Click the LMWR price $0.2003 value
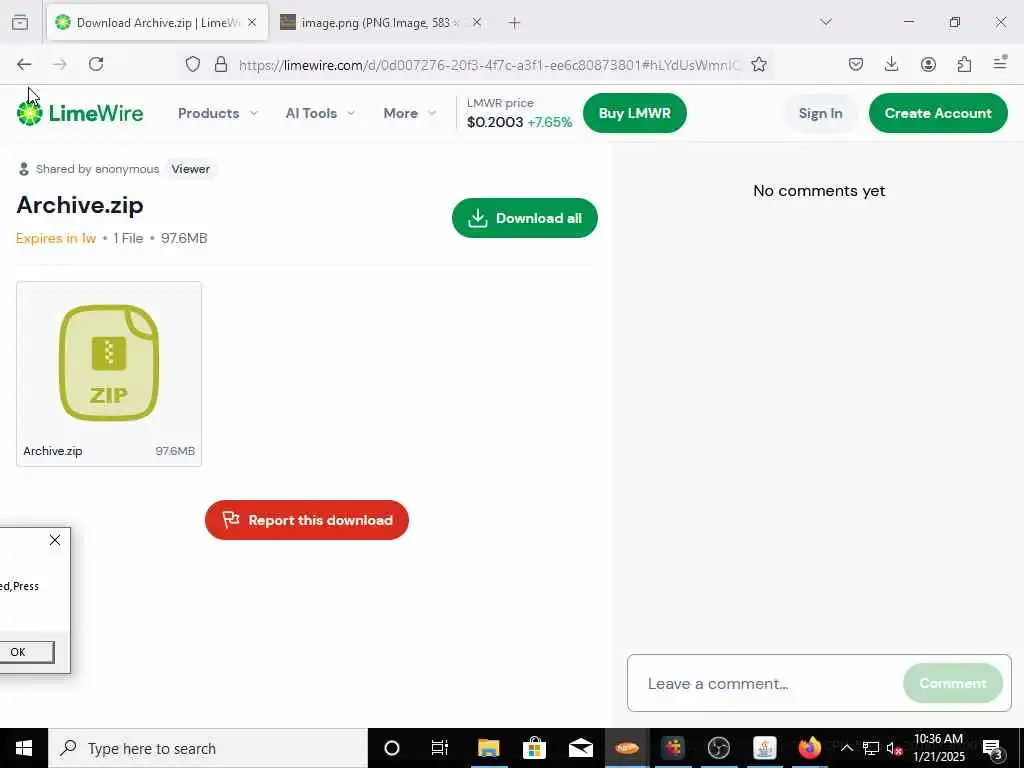This screenshot has width=1024, height=768. pos(495,122)
